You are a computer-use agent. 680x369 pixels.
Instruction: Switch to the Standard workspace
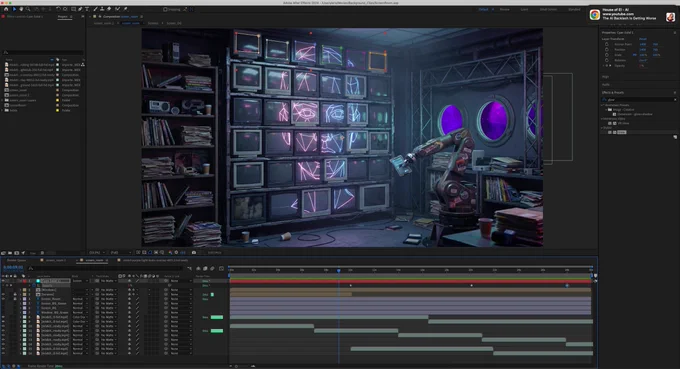pyautogui.click(x=574, y=9)
